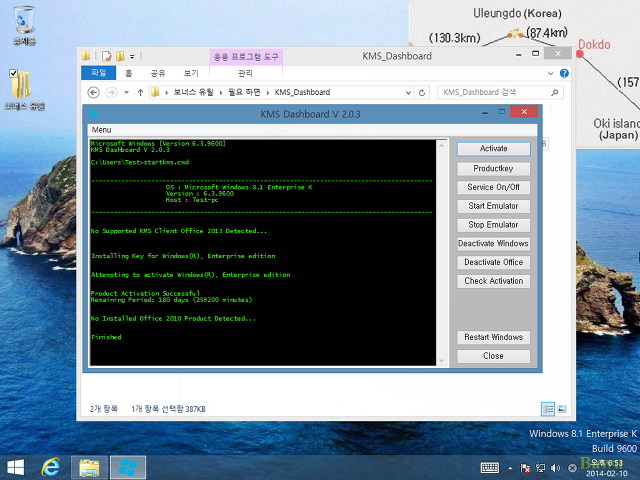Click KMS Dashboard title bar icon
Image resolution: width=640 pixels, height=480 pixels.
point(93,114)
